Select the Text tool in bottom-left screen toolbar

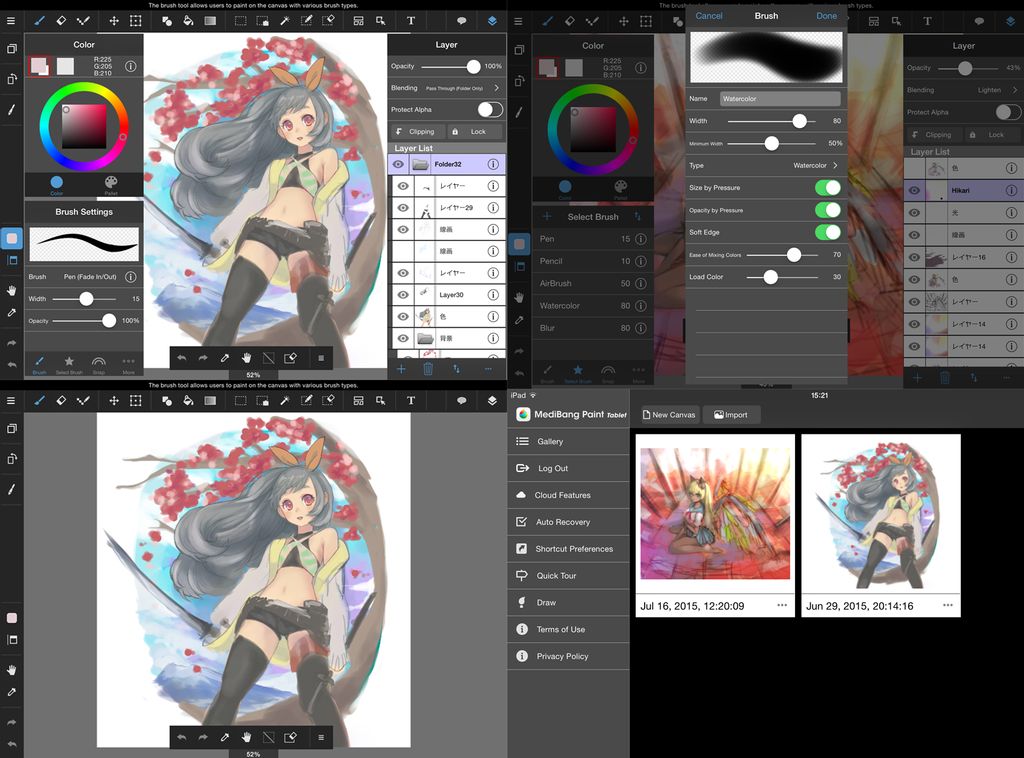pyautogui.click(x=411, y=400)
